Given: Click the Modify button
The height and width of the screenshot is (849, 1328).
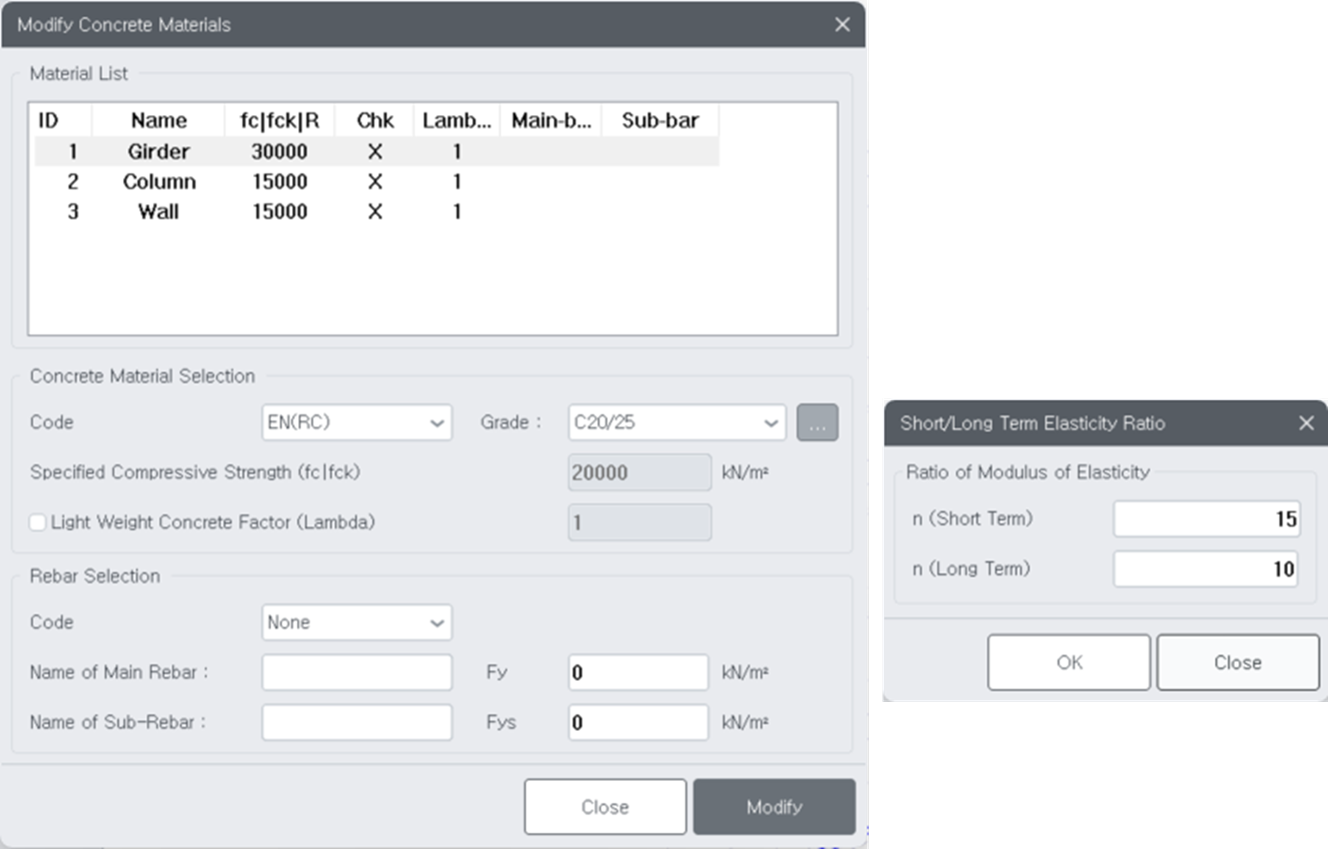Looking at the screenshot, I should tap(774, 806).
